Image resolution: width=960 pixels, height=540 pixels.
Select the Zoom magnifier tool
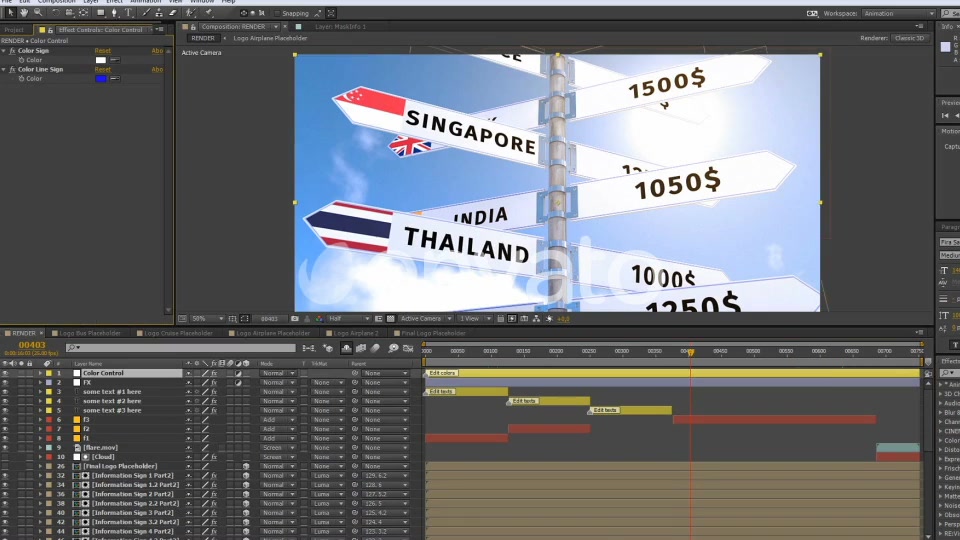pyautogui.click(x=38, y=12)
